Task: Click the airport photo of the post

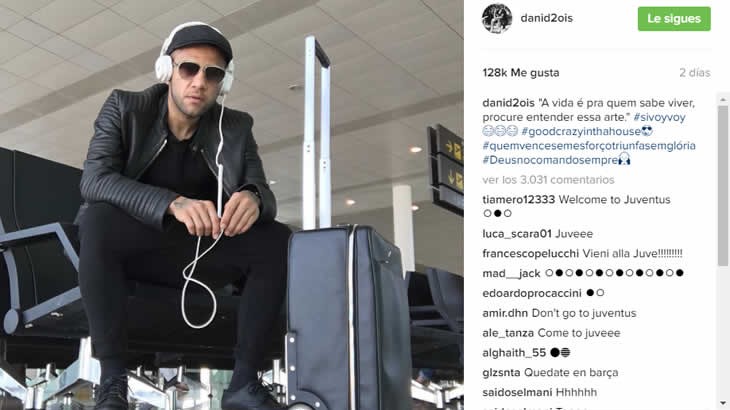Action: pos(232,205)
